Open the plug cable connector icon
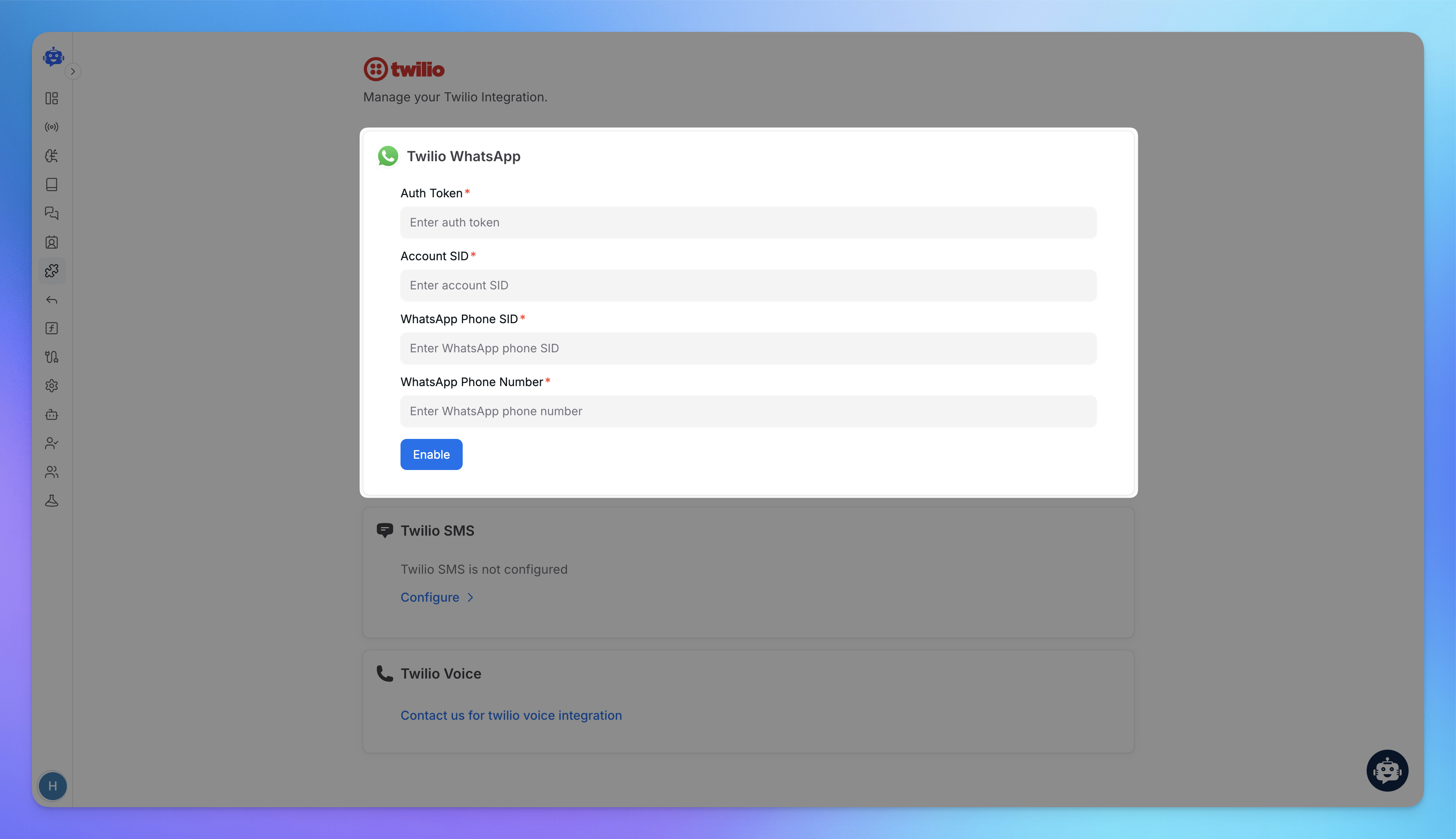1456x839 pixels. pos(52,357)
